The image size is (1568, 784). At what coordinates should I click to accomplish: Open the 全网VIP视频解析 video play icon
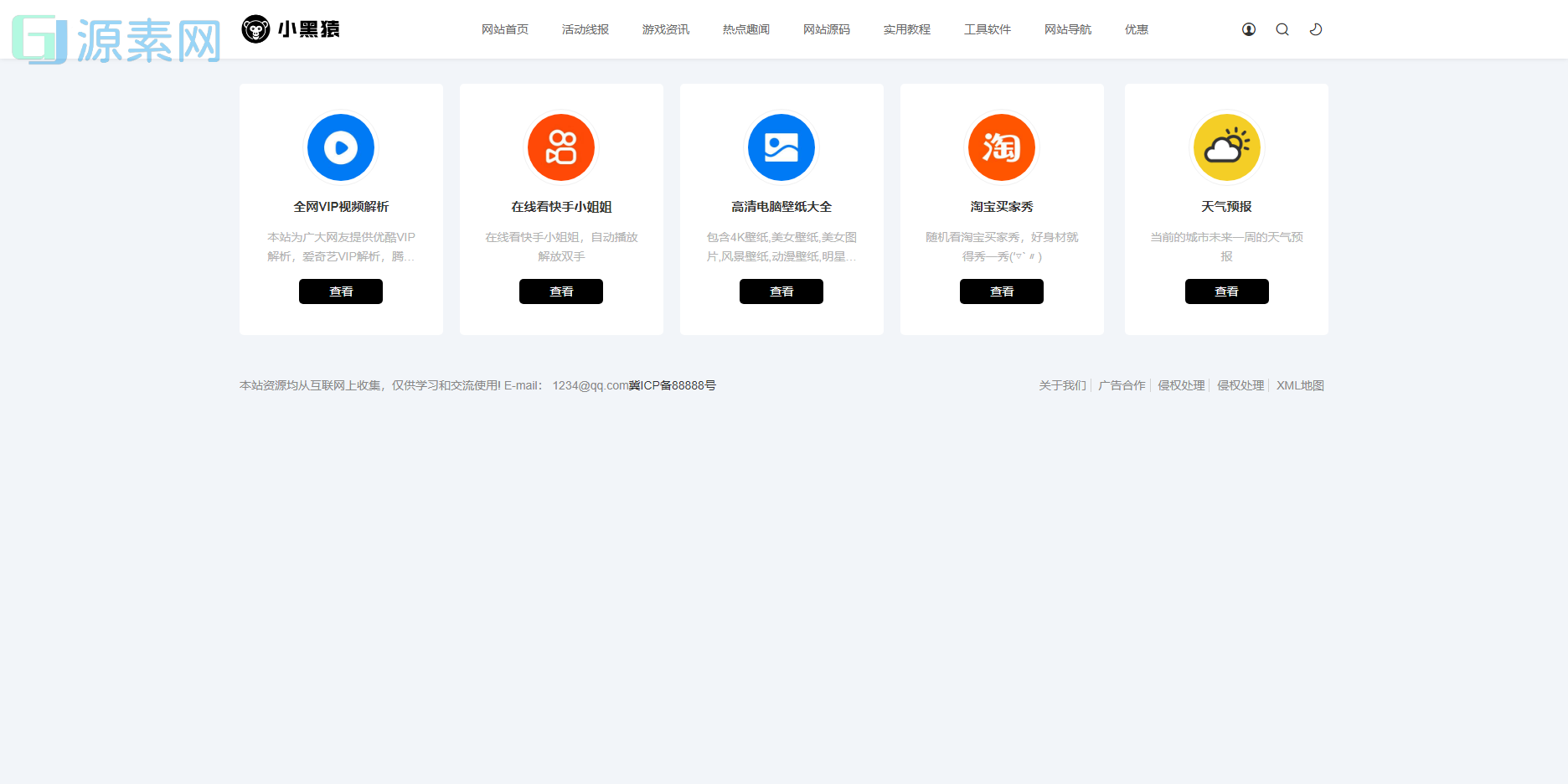[340, 147]
